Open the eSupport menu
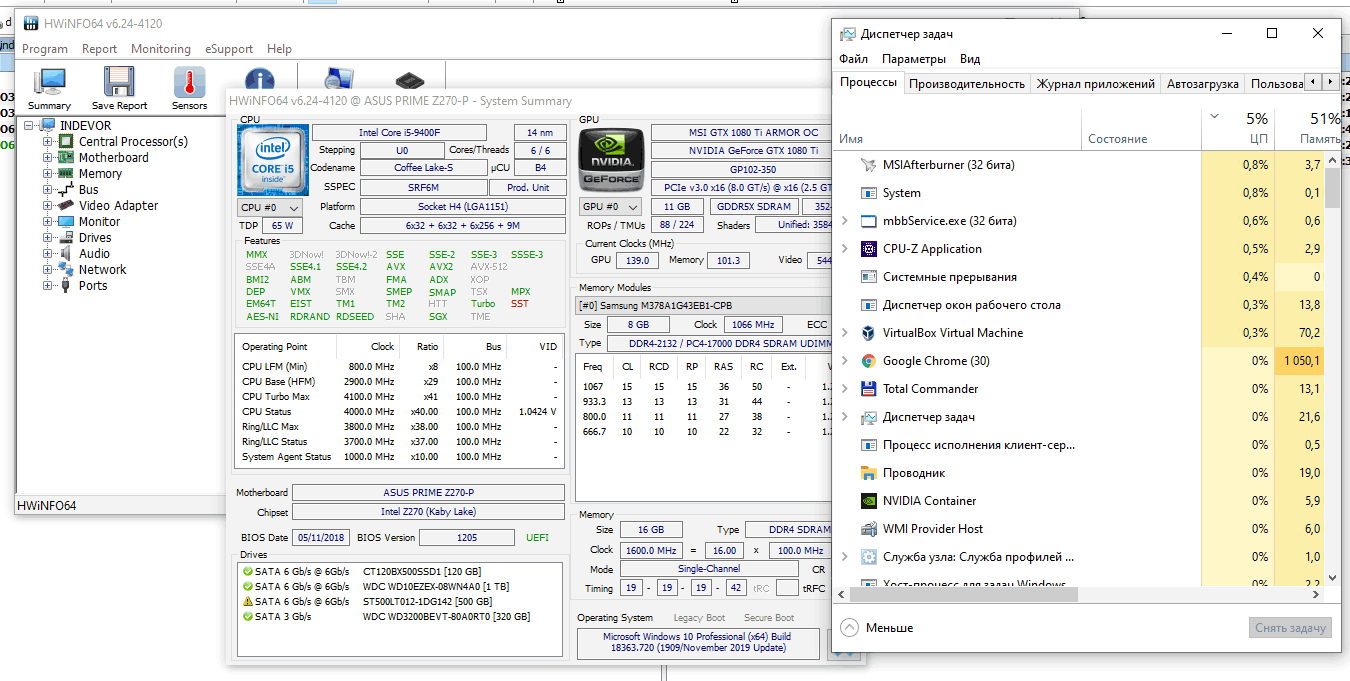1350x681 pixels. tap(229, 49)
